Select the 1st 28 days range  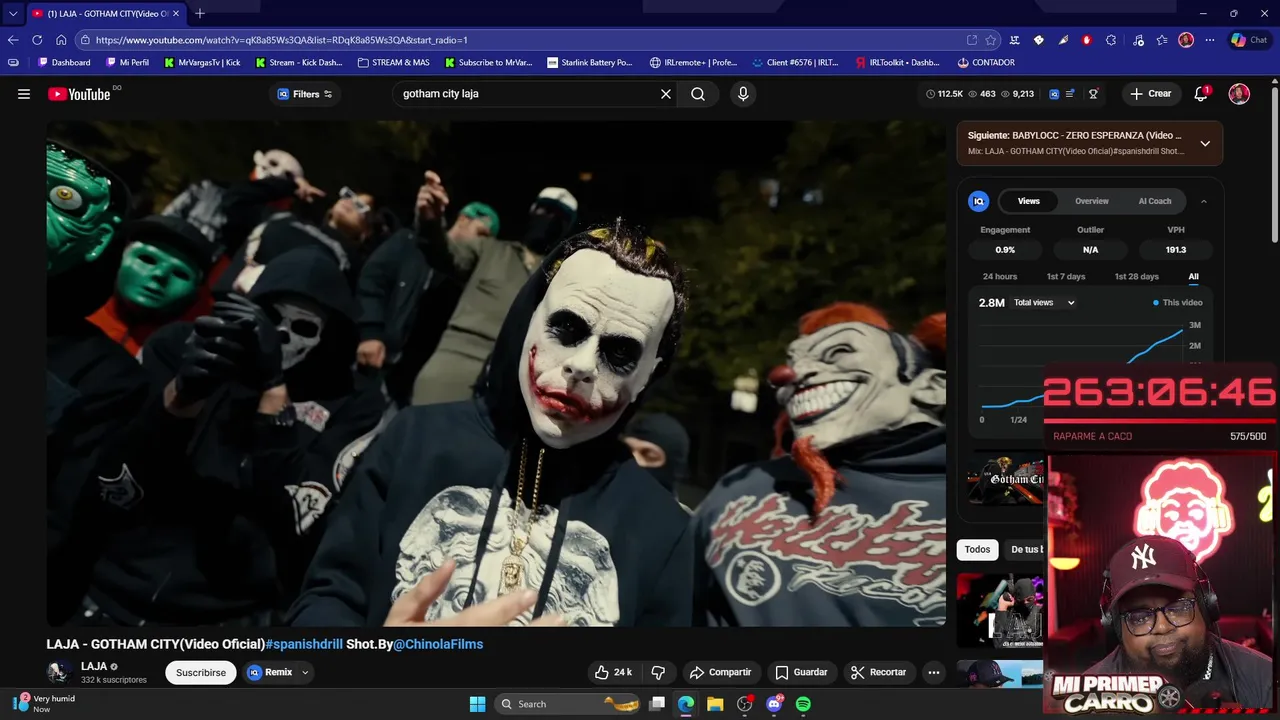[1136, 276]
